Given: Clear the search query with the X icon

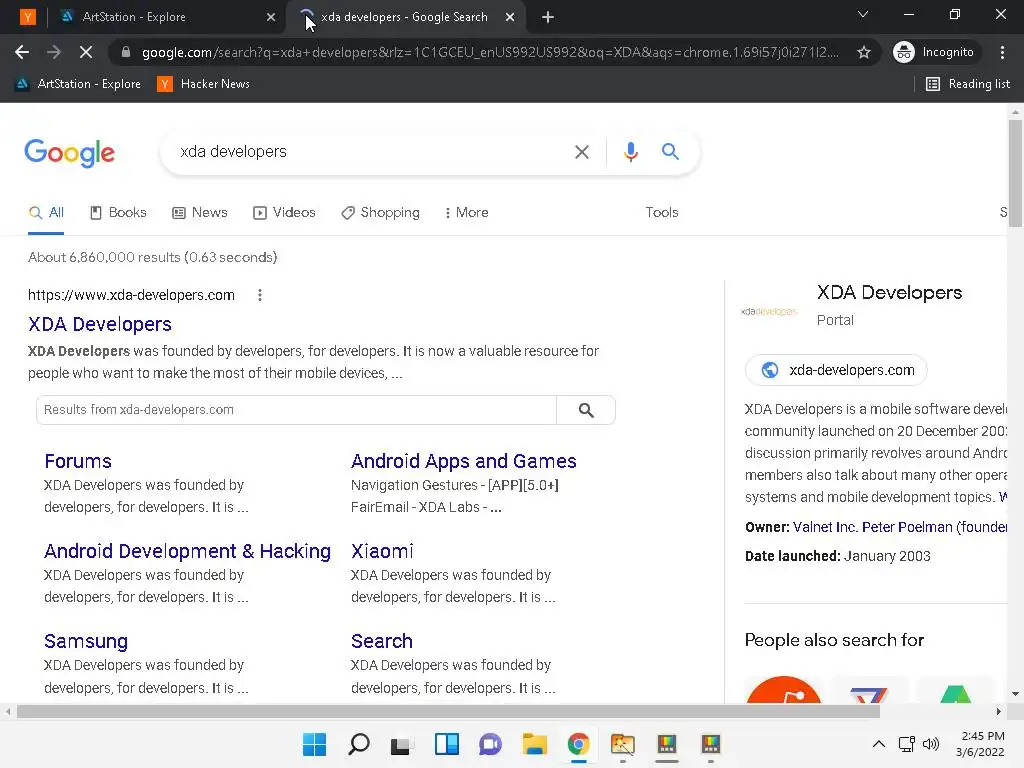Looking at the screenshot, I should point(581,152).
